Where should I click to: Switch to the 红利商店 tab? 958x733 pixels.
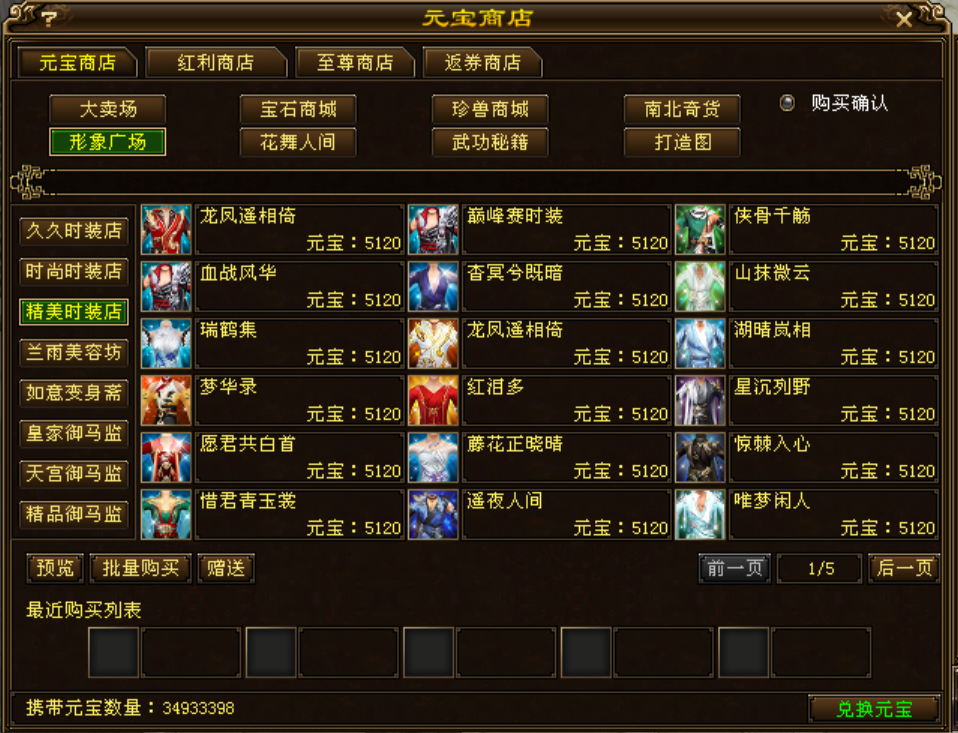(x=216, y=62)
